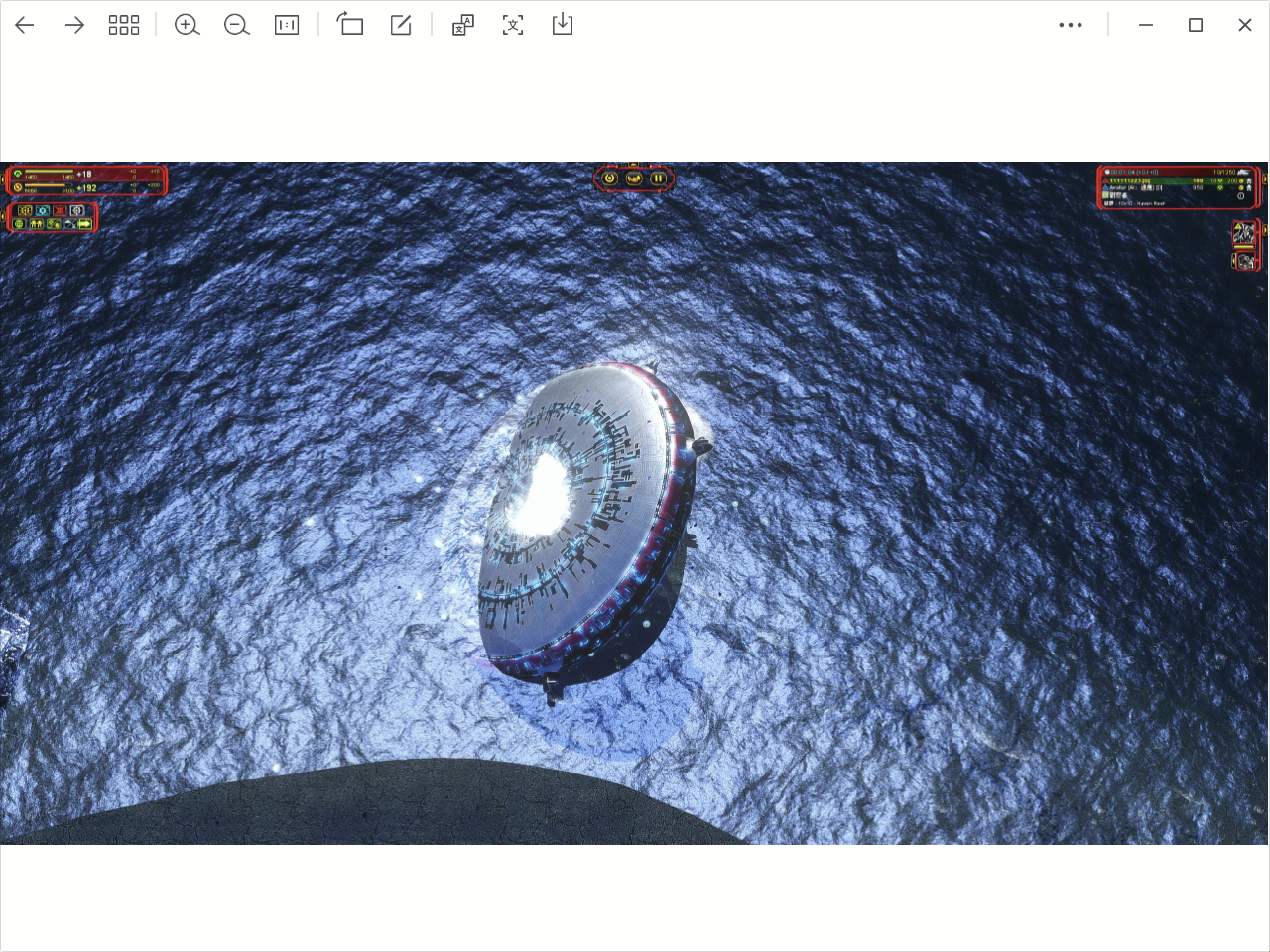The height and width of the screenshot is (952, 1270).
Task: Select the lower engineer unit portrait
Action: tap(1245, 261)
